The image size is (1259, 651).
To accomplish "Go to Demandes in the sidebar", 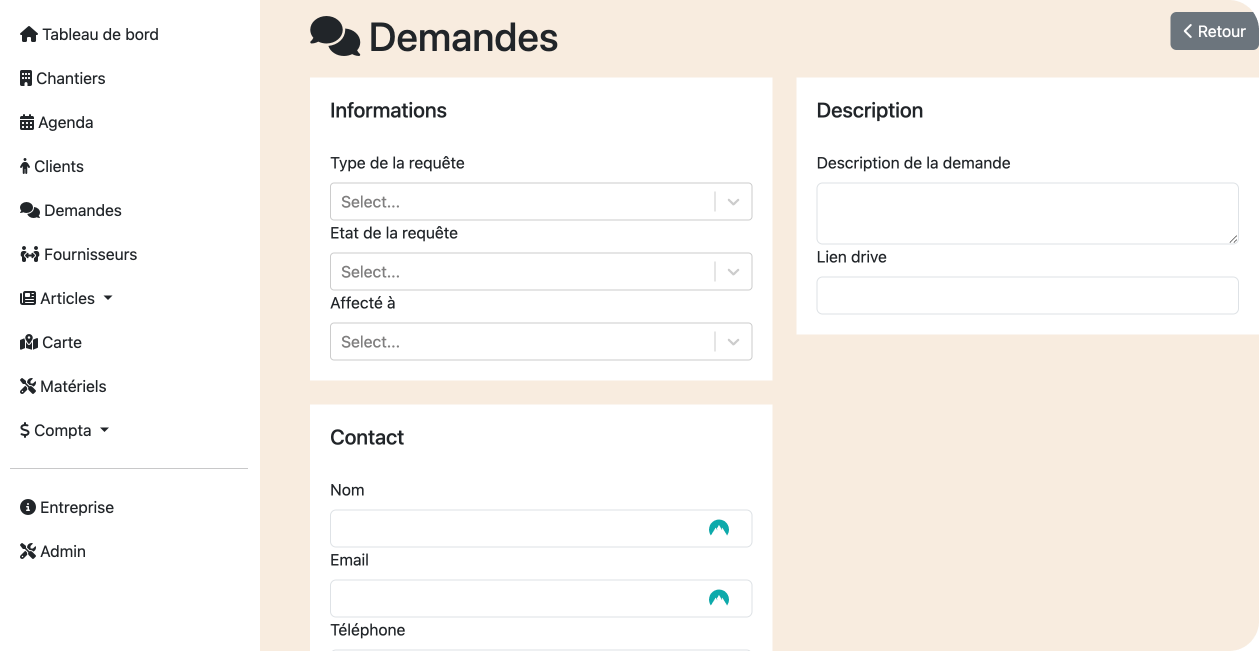I will 82,211.
